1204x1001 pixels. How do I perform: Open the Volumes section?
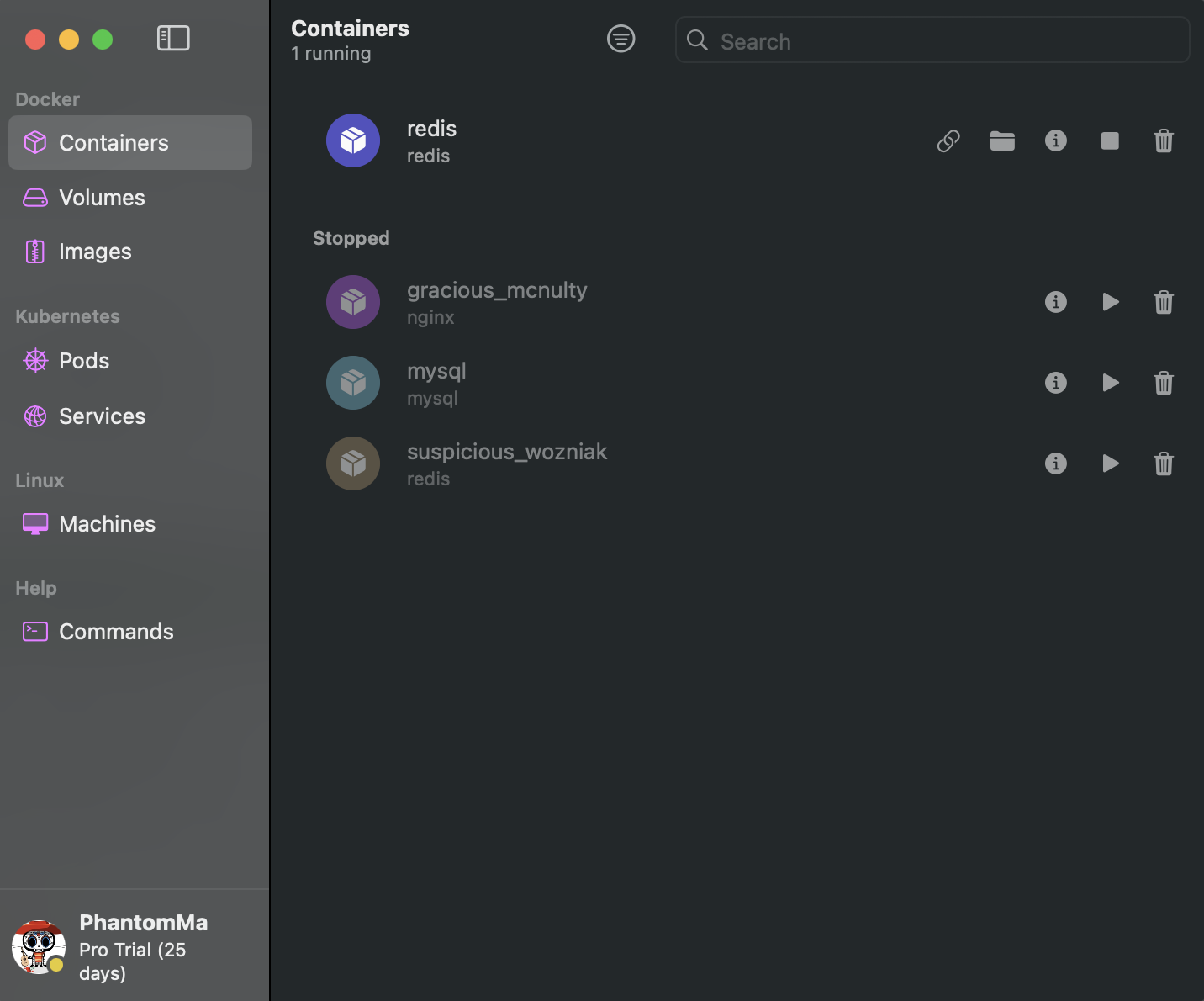pyautogui.click(x=130, y=198)
